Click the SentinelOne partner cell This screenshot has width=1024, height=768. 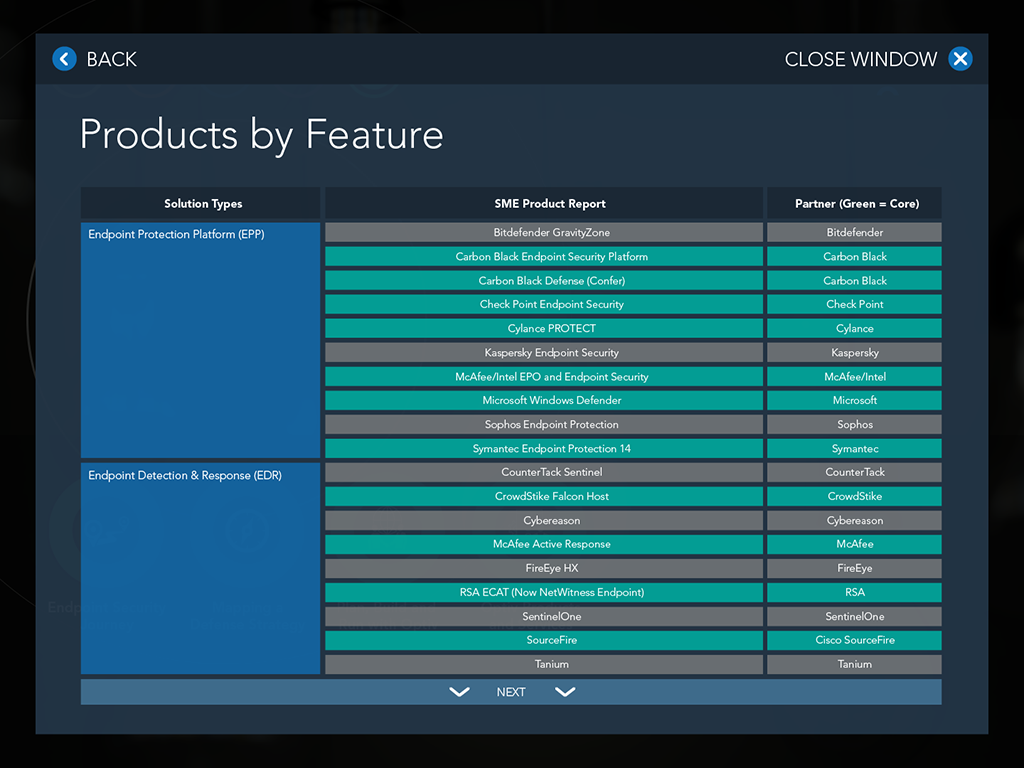tap(854, 616)
